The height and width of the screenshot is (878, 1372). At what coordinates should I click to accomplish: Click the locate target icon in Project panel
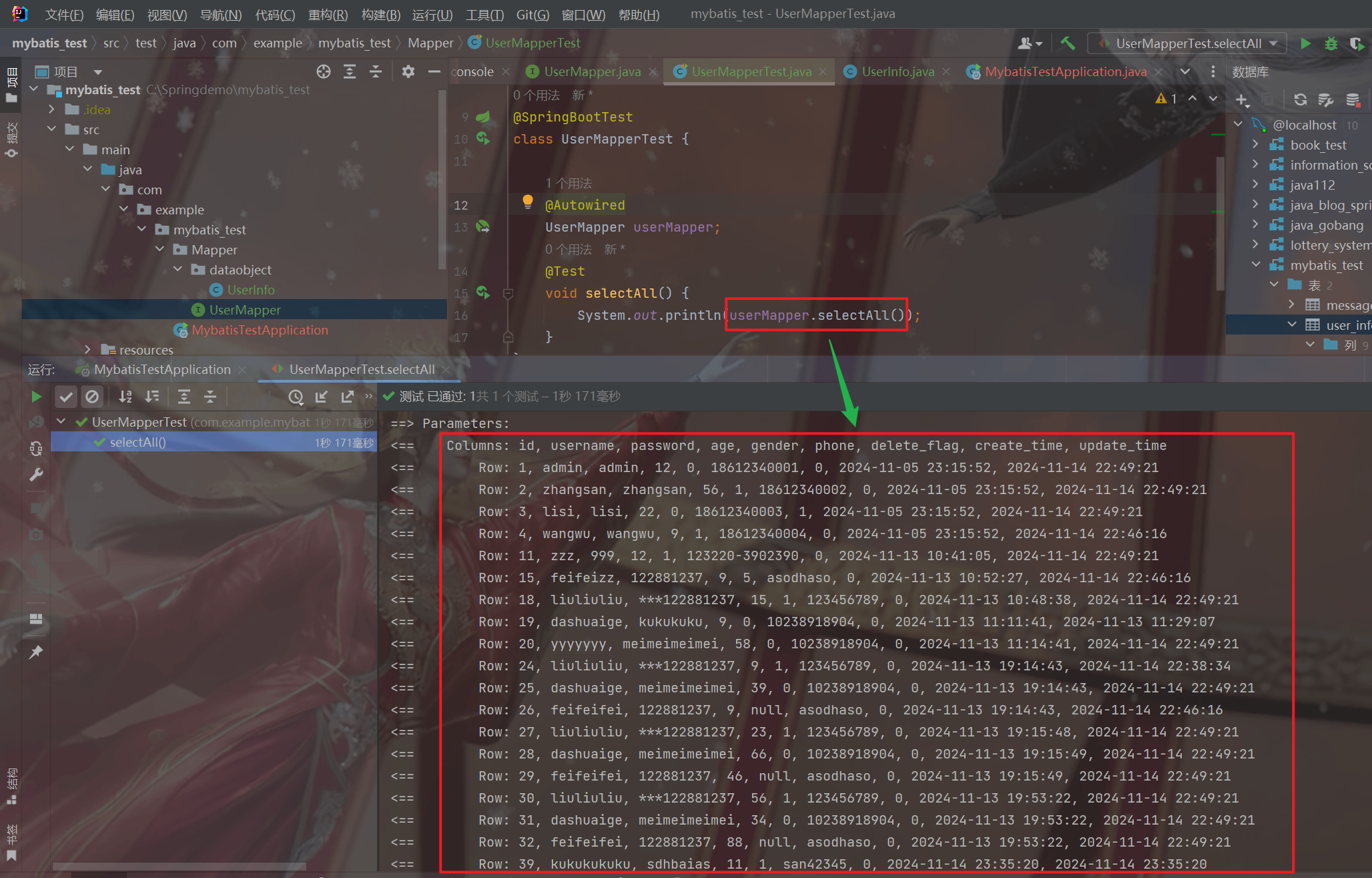[324, 71]
